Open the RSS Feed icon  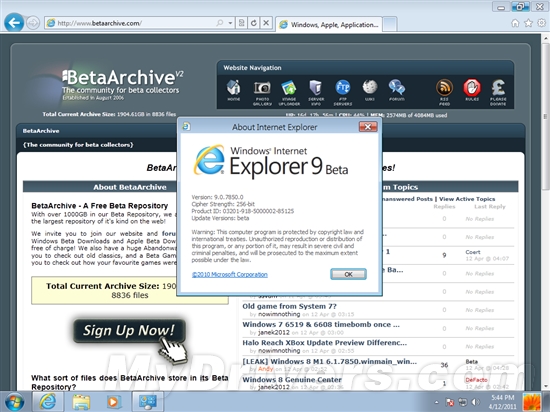point(444,92)
